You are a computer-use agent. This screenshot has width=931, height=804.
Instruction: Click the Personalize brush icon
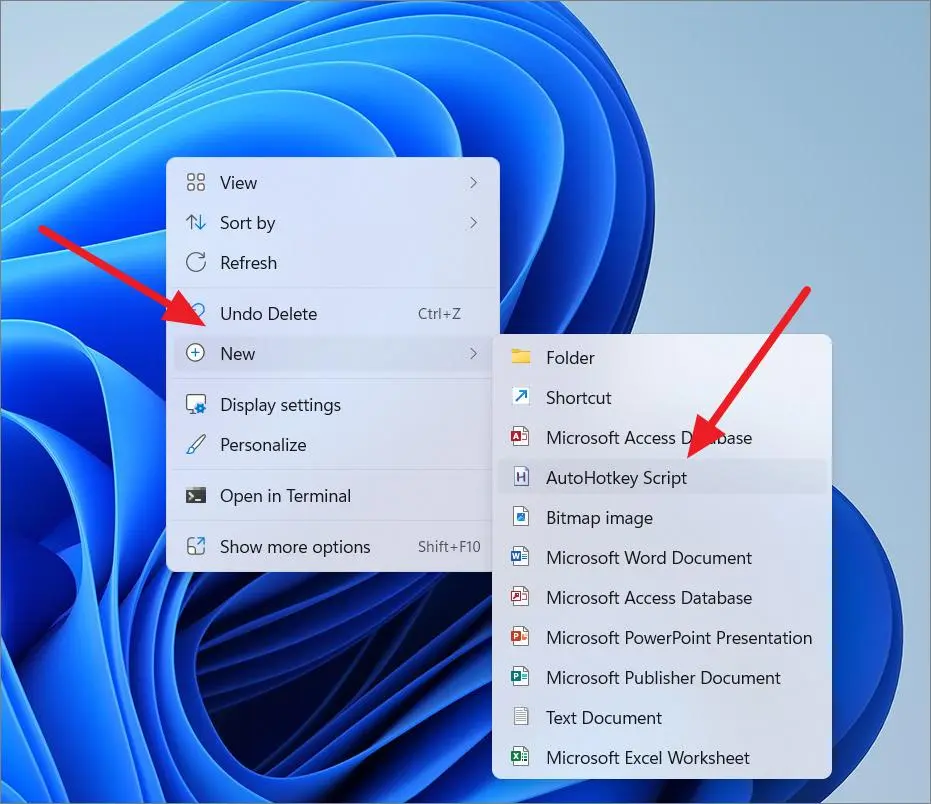(196, 444)
